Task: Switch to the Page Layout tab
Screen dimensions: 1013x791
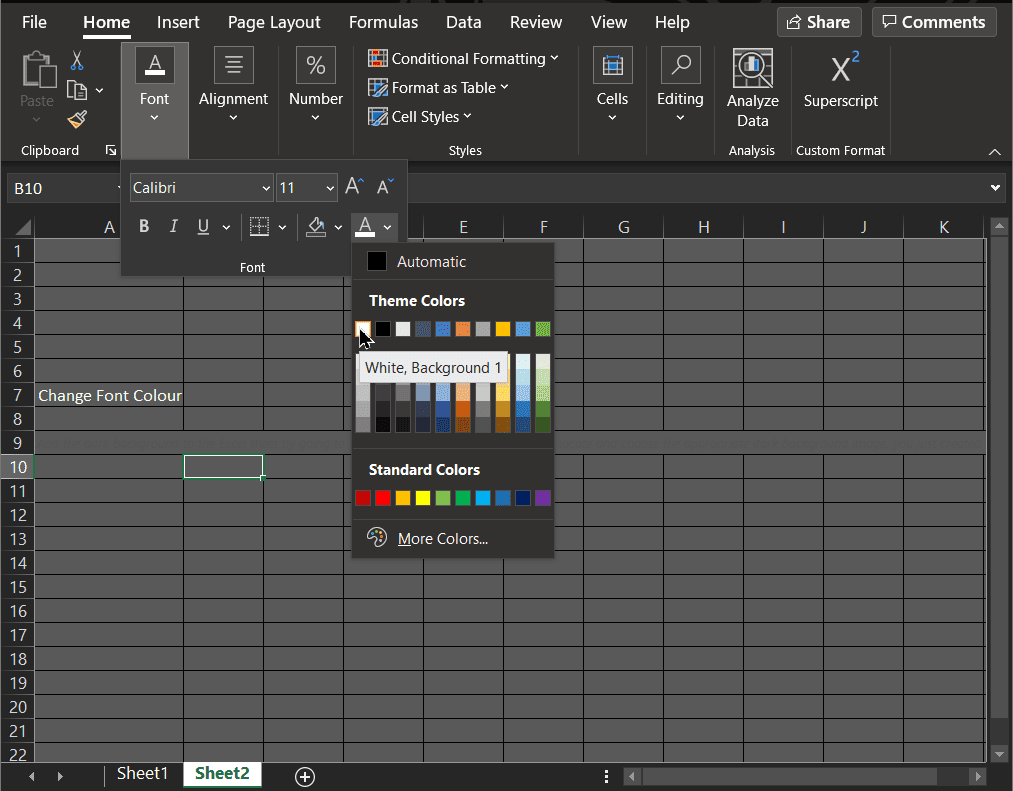Action: pos(274,22)
